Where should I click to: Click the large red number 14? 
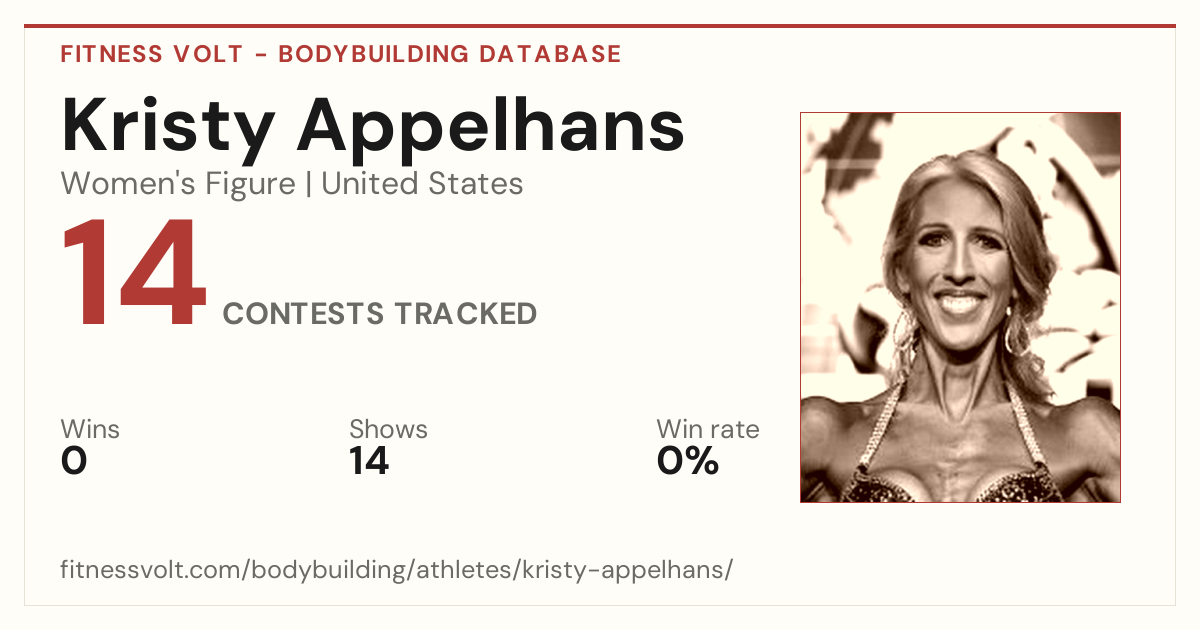point(133,274)
